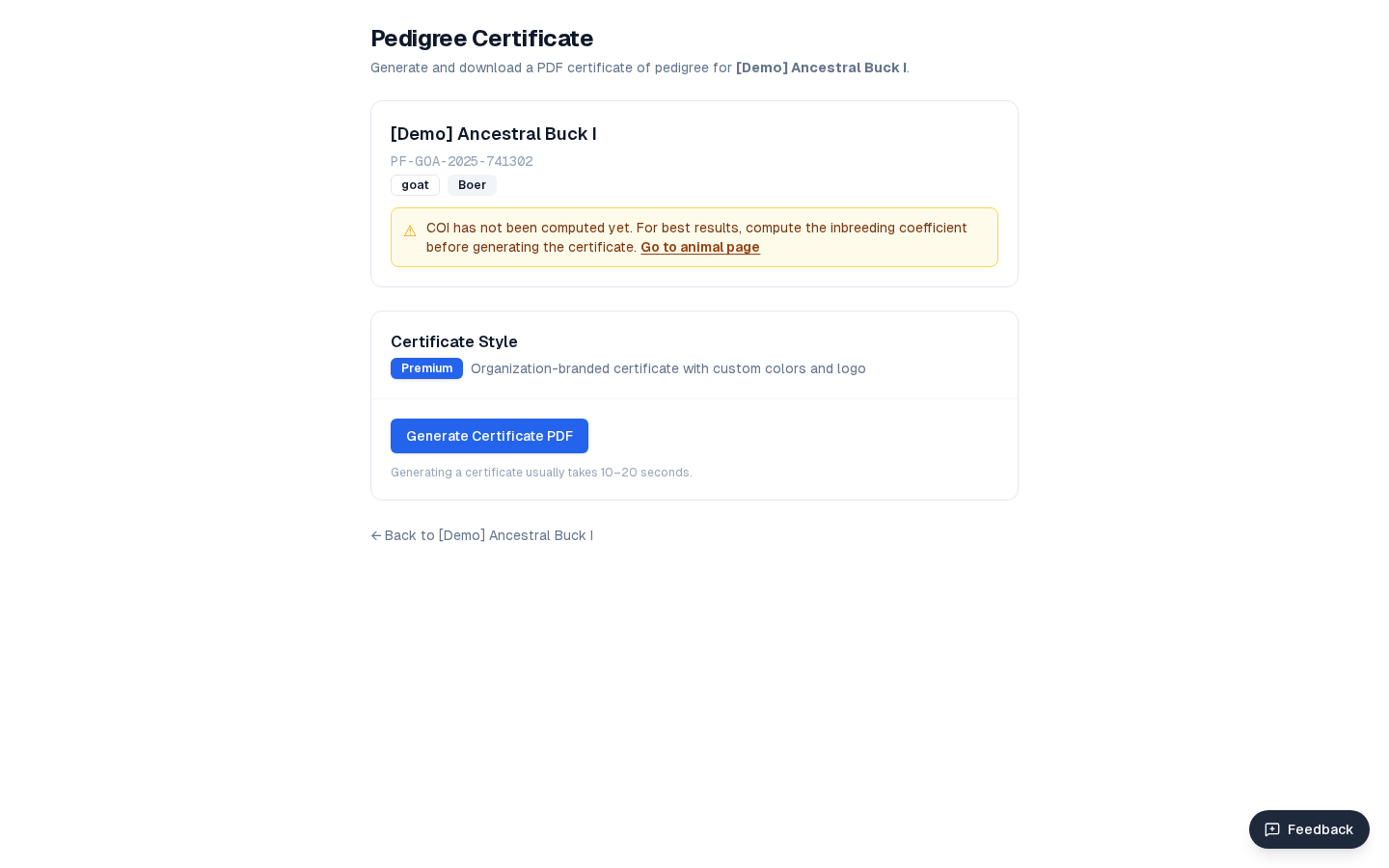The image size is (1389, 868).
Task: Open the Pedigree Certificate page heading
Action: (x=481, y=39)
